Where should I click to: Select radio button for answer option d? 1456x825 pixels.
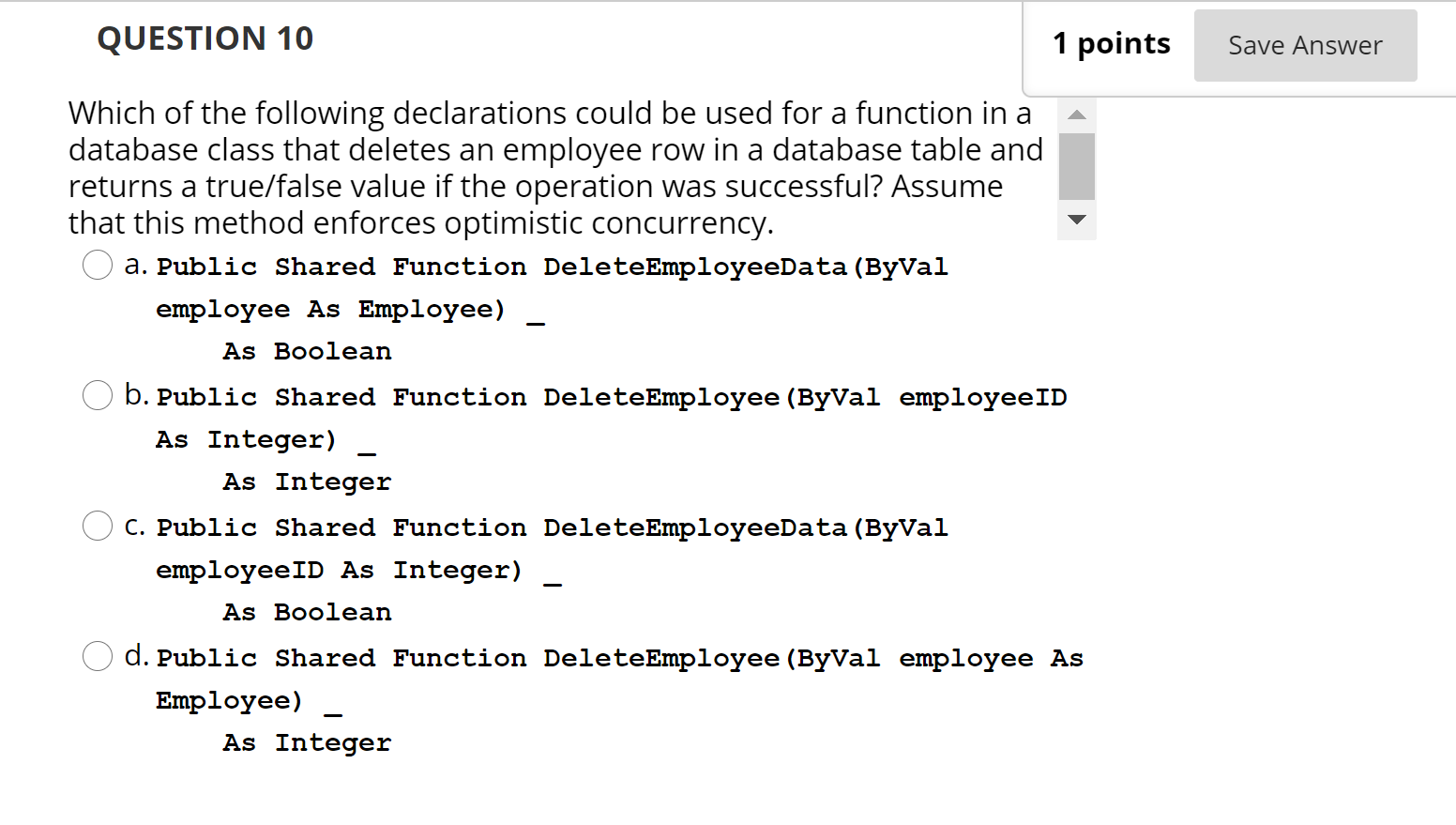[98, 656]
